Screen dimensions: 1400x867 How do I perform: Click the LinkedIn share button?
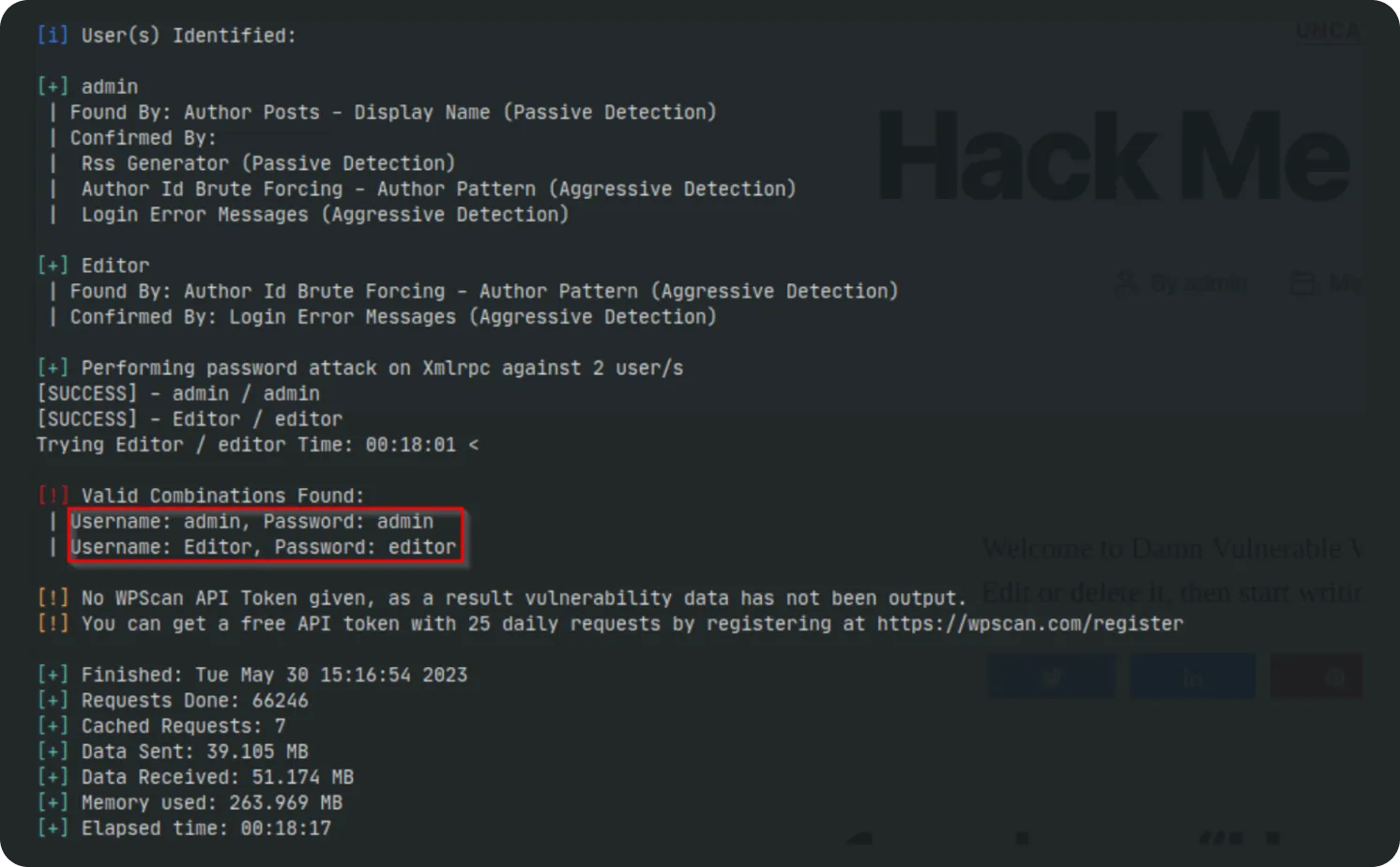[1192, 677]
